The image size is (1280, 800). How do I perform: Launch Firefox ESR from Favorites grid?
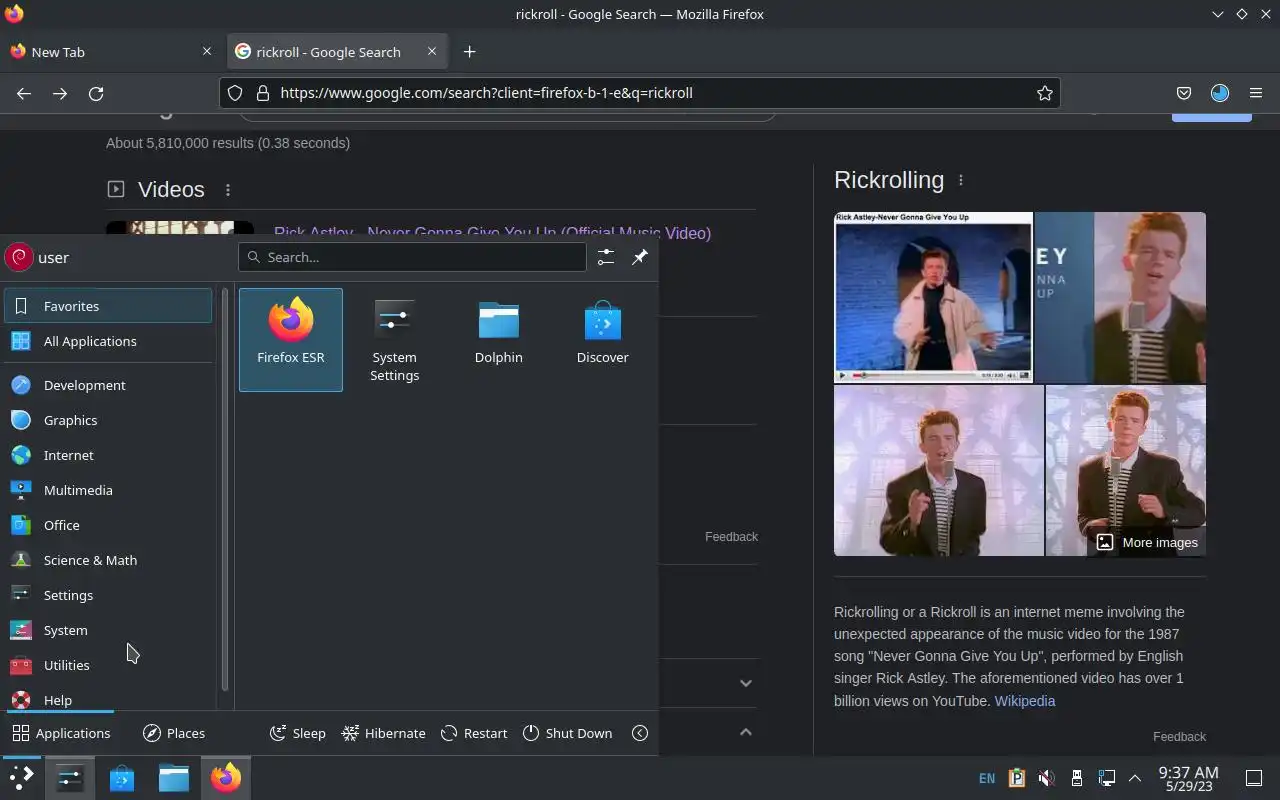click(290, 340)
